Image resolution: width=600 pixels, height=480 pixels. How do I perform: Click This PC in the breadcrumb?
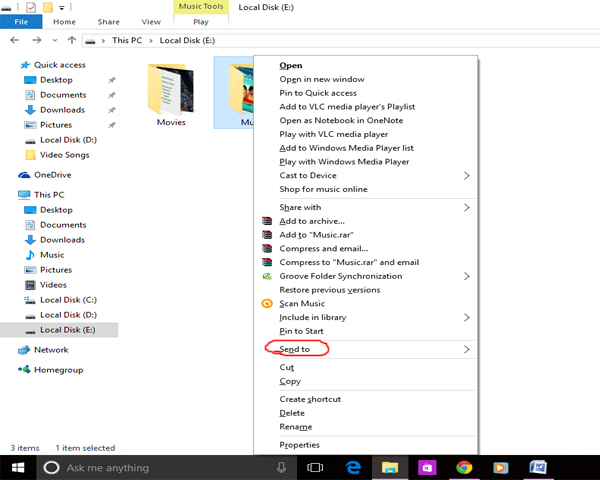click(x=127, y=40)
